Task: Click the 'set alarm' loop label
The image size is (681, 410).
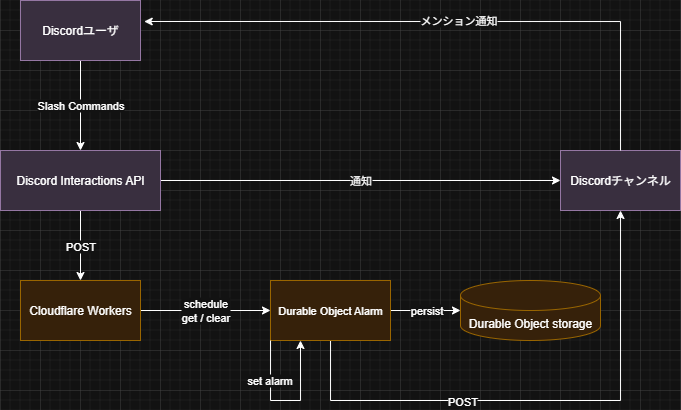Action: click(x=270, y=381)
